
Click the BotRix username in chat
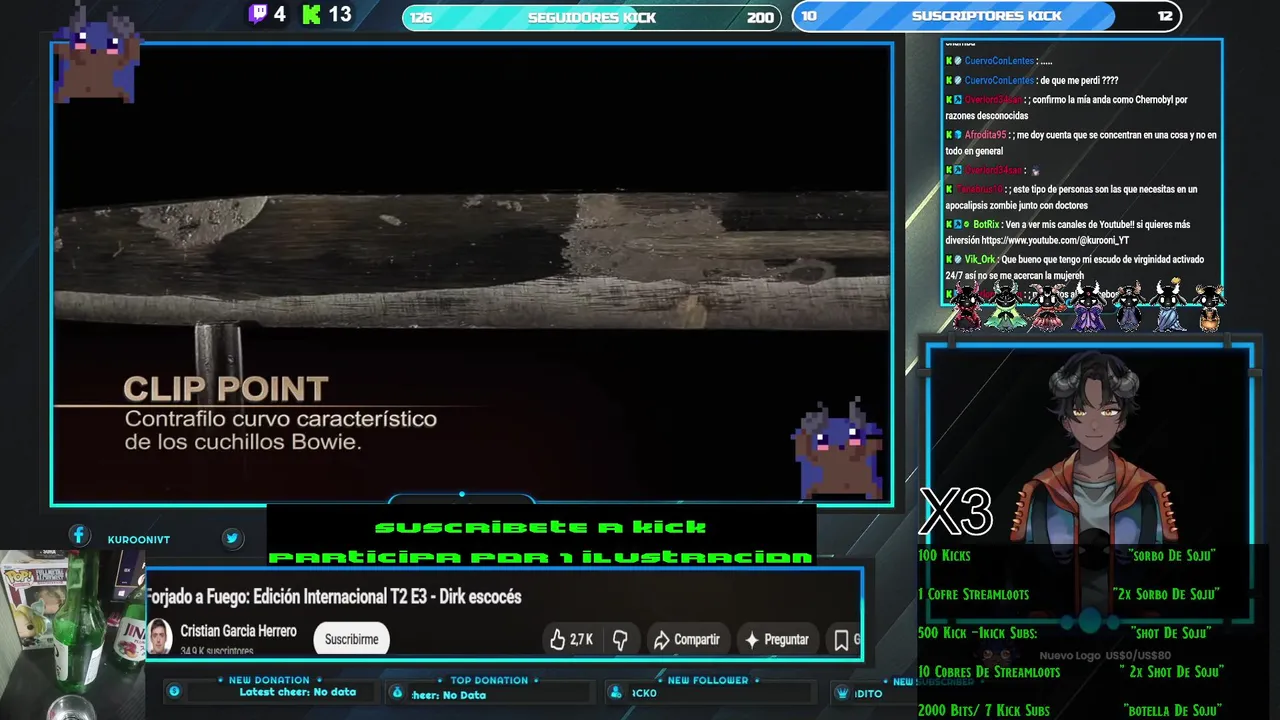[985, 224]
